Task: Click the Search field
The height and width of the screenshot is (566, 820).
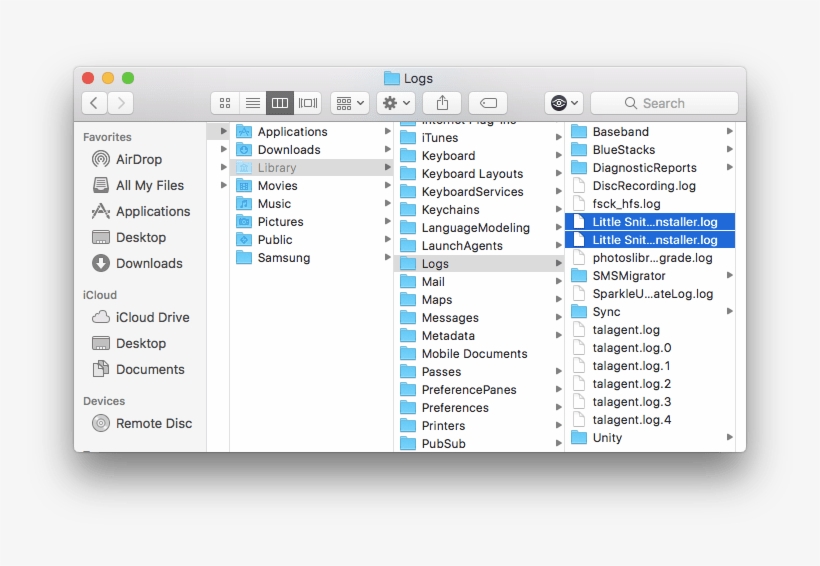Action: coord(664,103)
